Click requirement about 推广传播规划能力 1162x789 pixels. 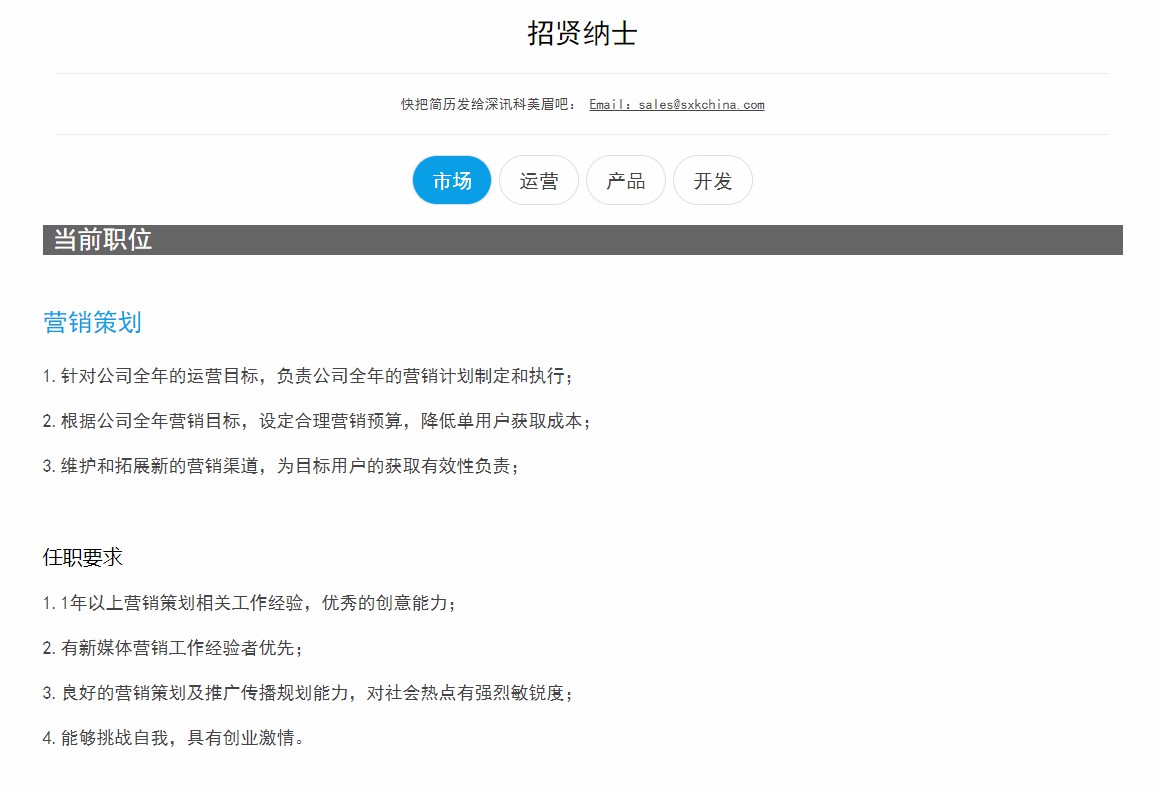point(308,693)
